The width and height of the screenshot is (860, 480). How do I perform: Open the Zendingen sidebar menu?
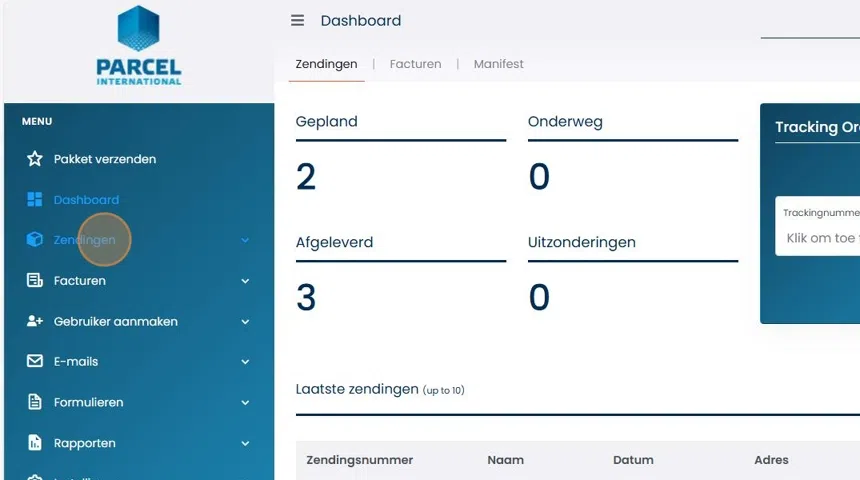pos(84,240)
